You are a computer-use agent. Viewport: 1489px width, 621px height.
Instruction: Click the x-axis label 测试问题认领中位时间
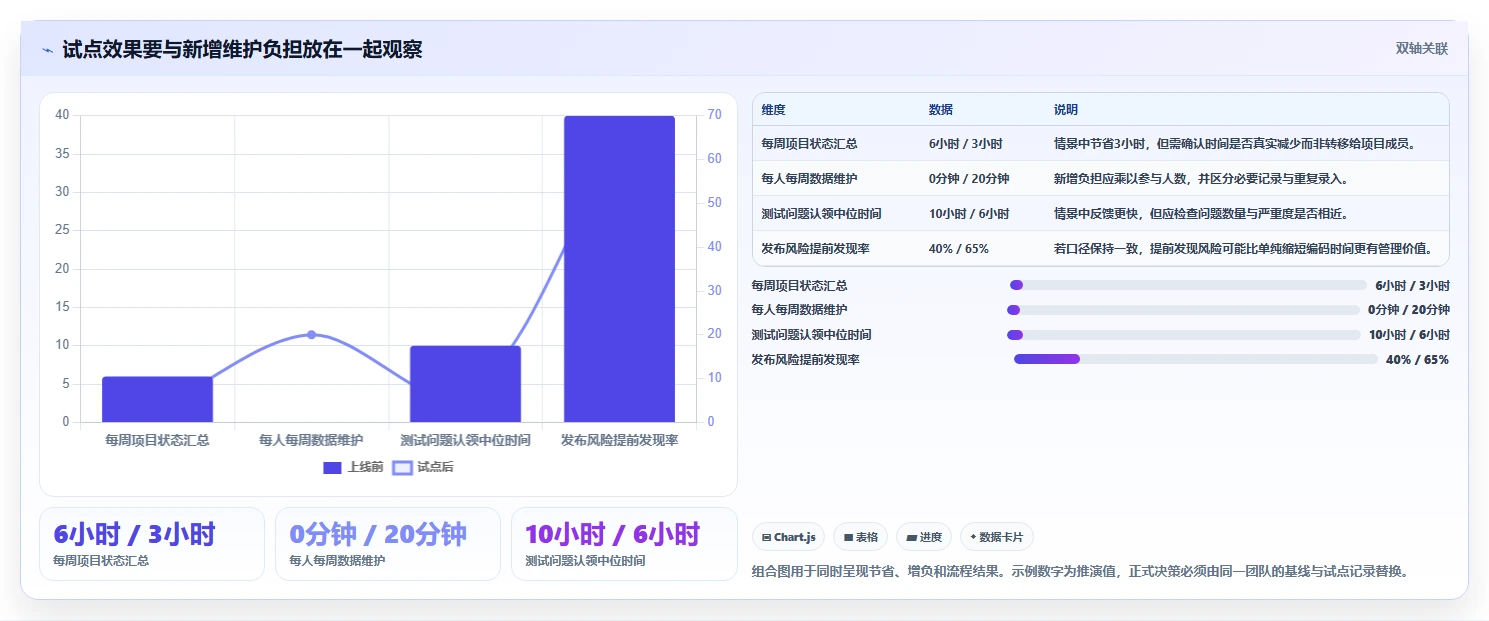click(x=465, y=440)
